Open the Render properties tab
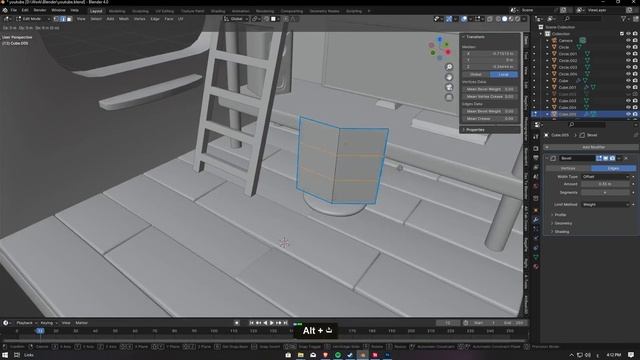 (536, 149)
